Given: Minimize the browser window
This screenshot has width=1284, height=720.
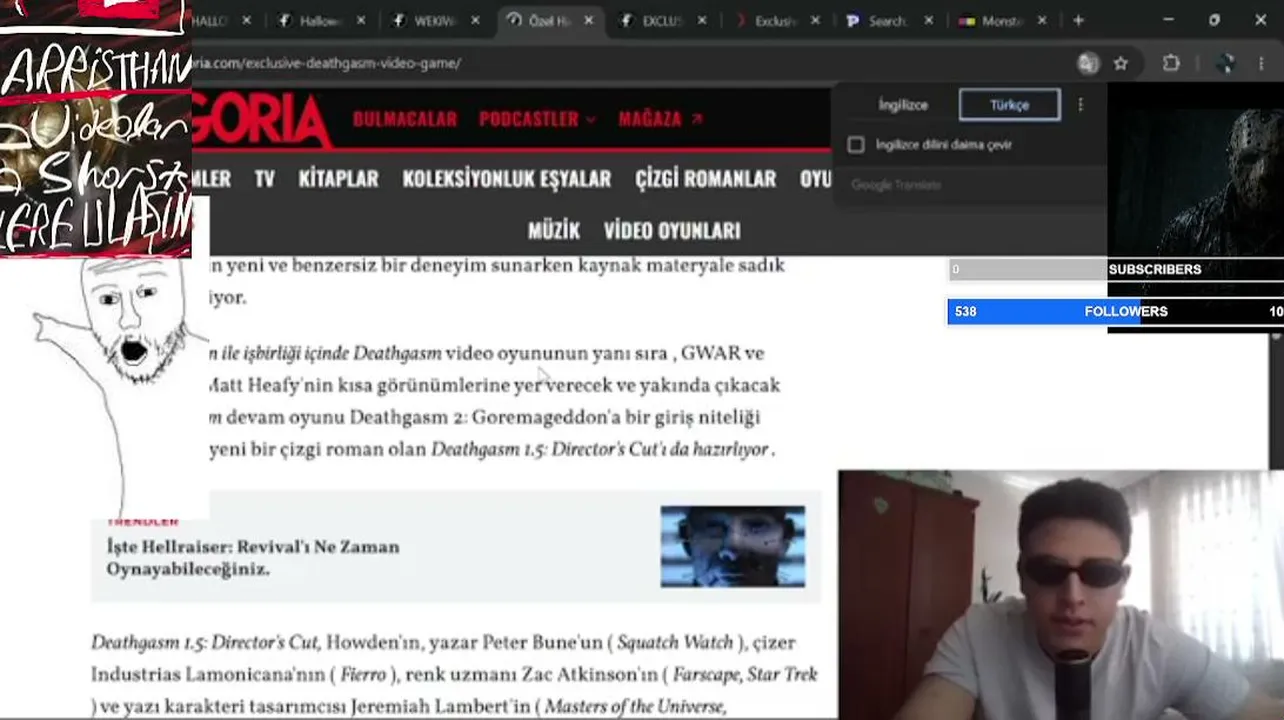Looking at the screenshot, I should pos(1170,20).
